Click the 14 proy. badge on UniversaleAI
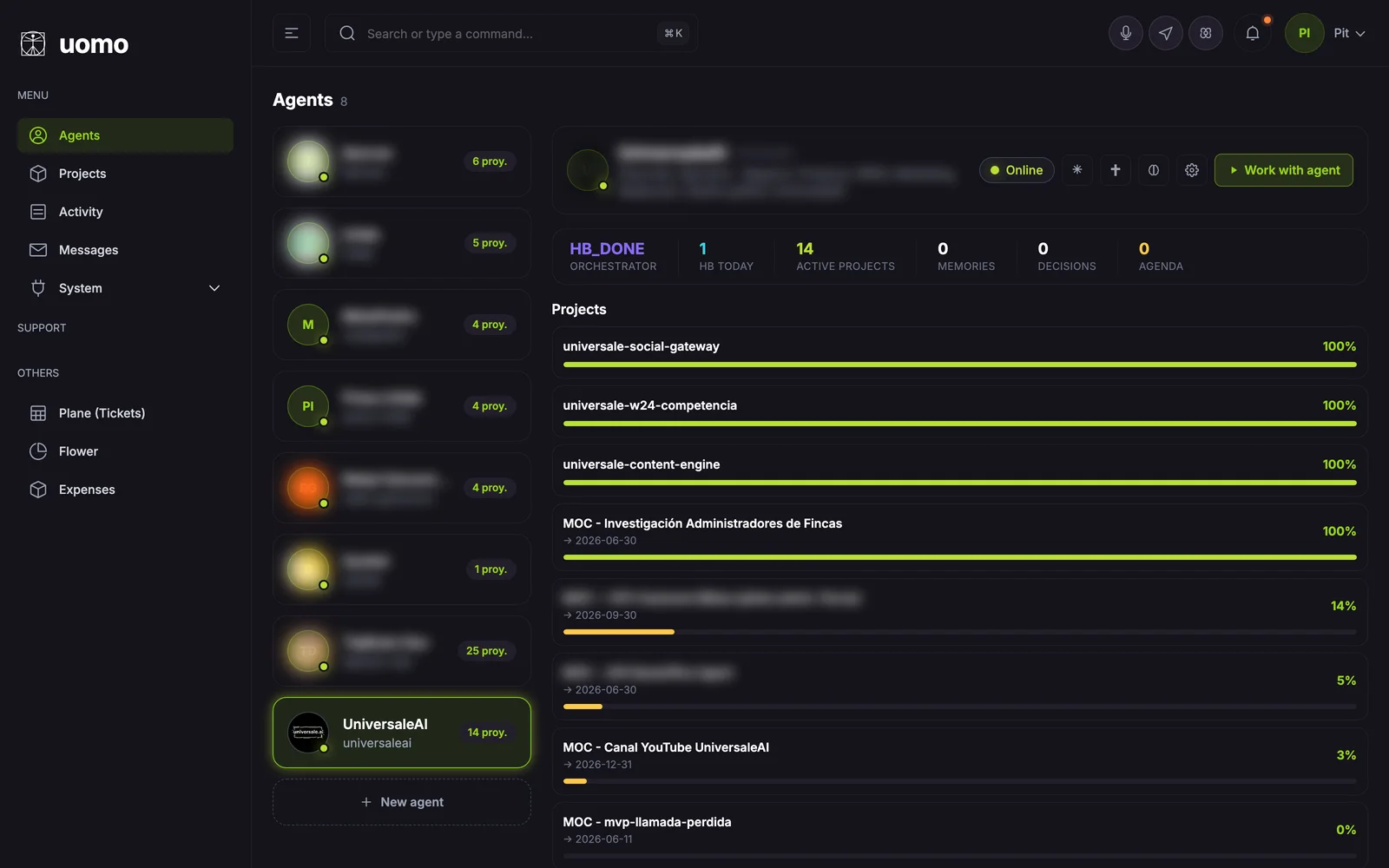This screenshot has width=1389, height=868. point(487,733)
